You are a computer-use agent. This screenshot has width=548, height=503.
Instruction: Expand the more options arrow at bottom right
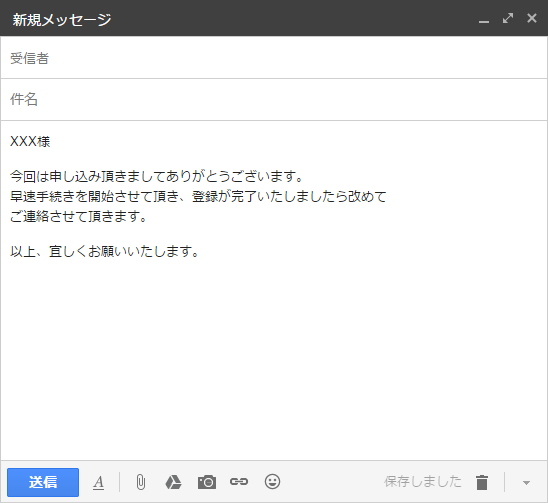(526, 483)
